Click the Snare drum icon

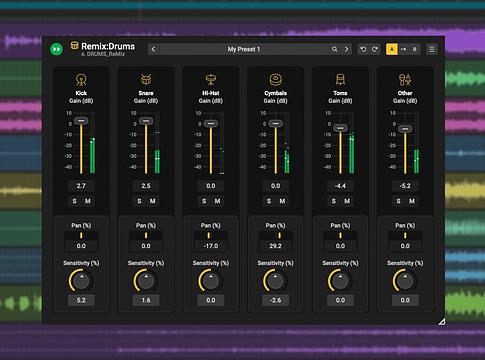pyautogui.click(x=146, y=80)
